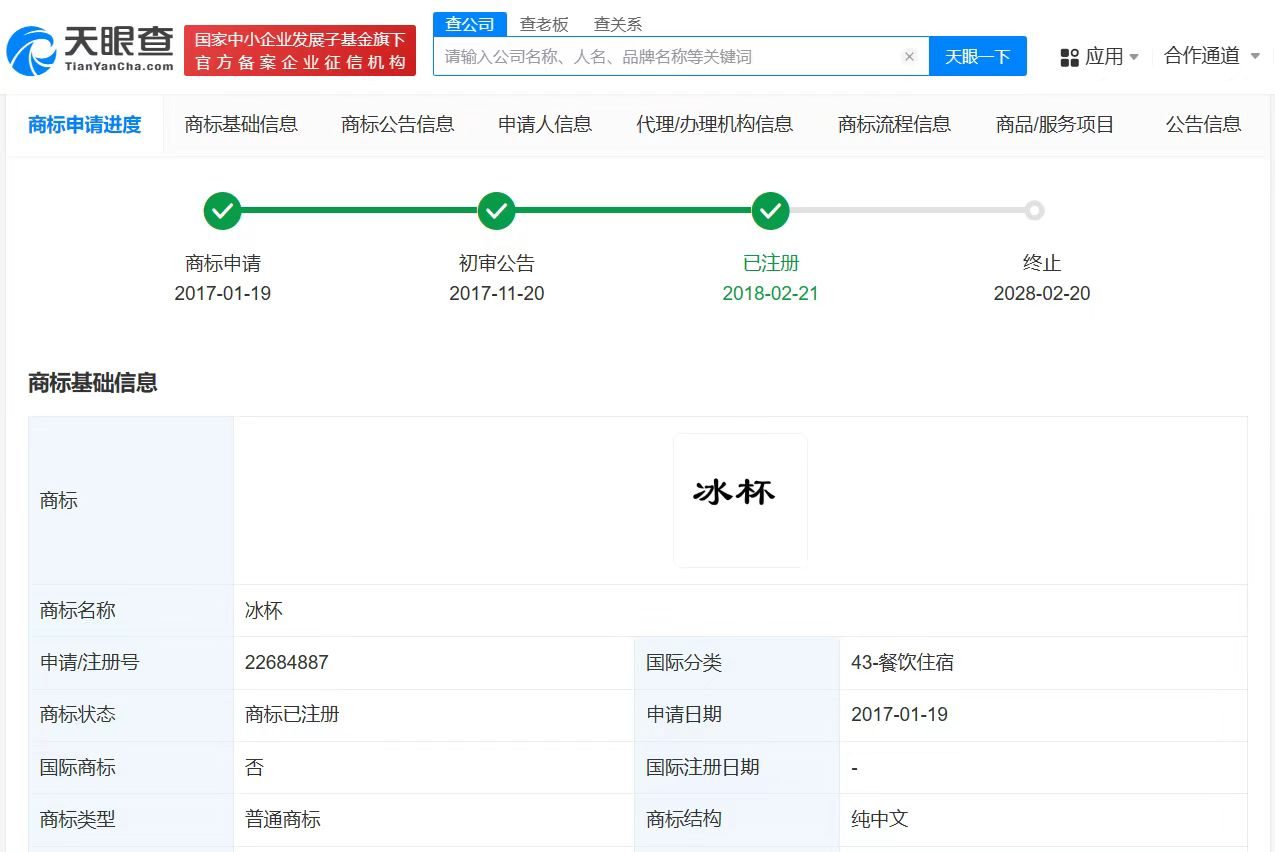This screenshot has height=852, width=1275.
Task: Open the 商标流程信息 tab
Action: pyautogui.click(x=893, y=124)
